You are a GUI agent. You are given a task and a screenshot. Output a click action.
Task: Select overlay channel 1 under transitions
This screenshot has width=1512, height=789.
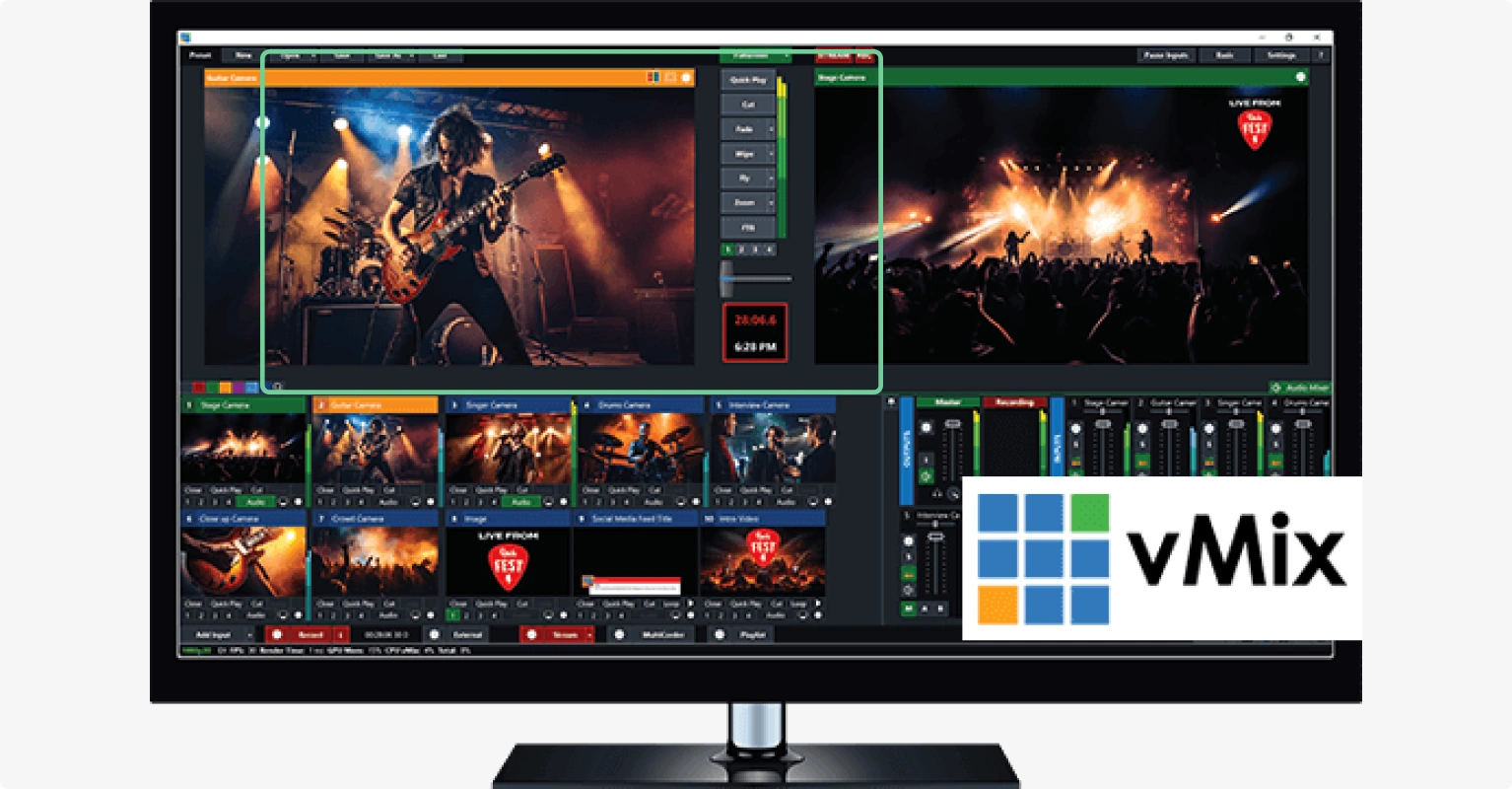tap(727, 251)
